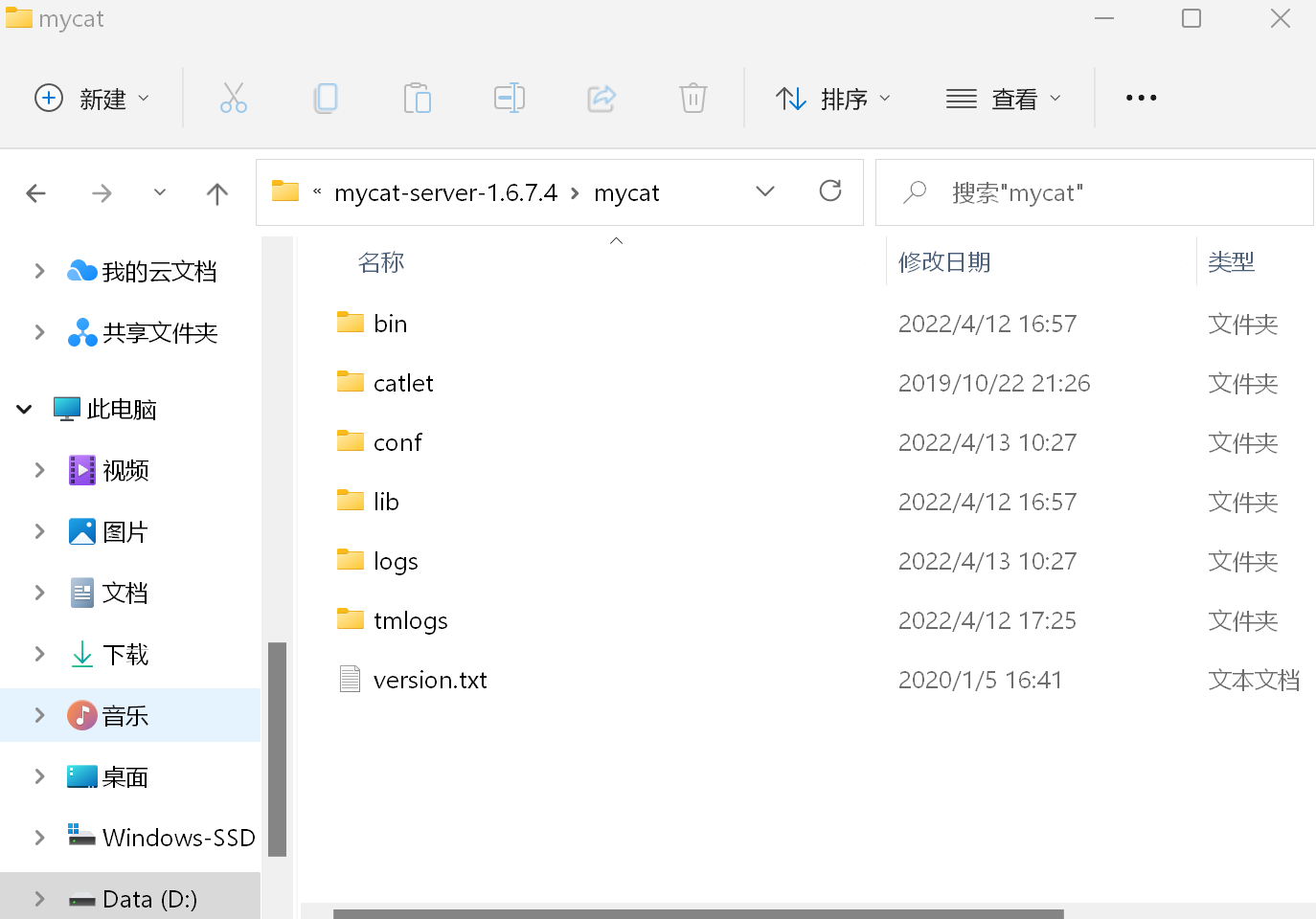Click date 2022/4/12 17:25 of tmlogs
Screen dimensions: 1316x919
[987, 620]
